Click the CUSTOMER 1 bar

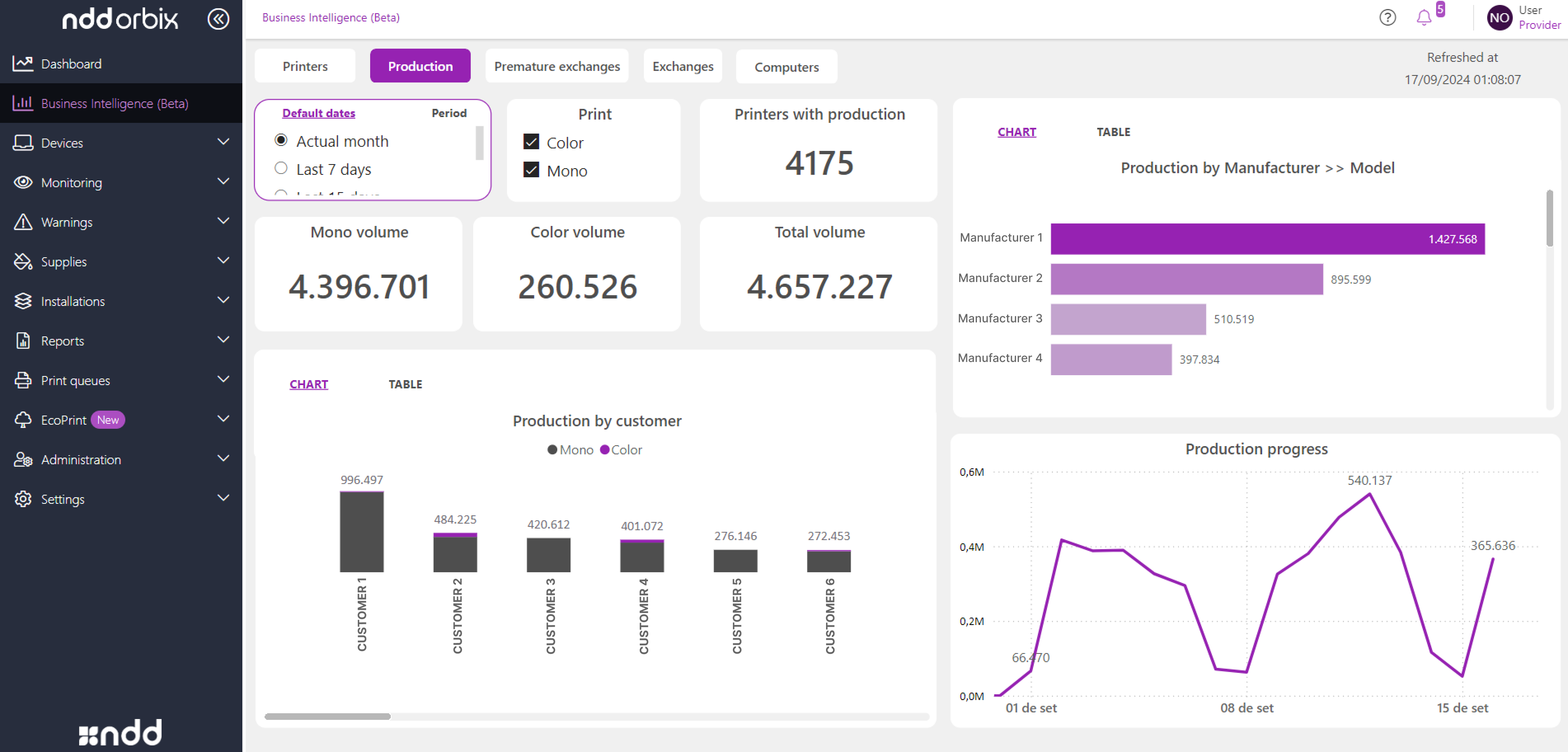pos(361,531)
